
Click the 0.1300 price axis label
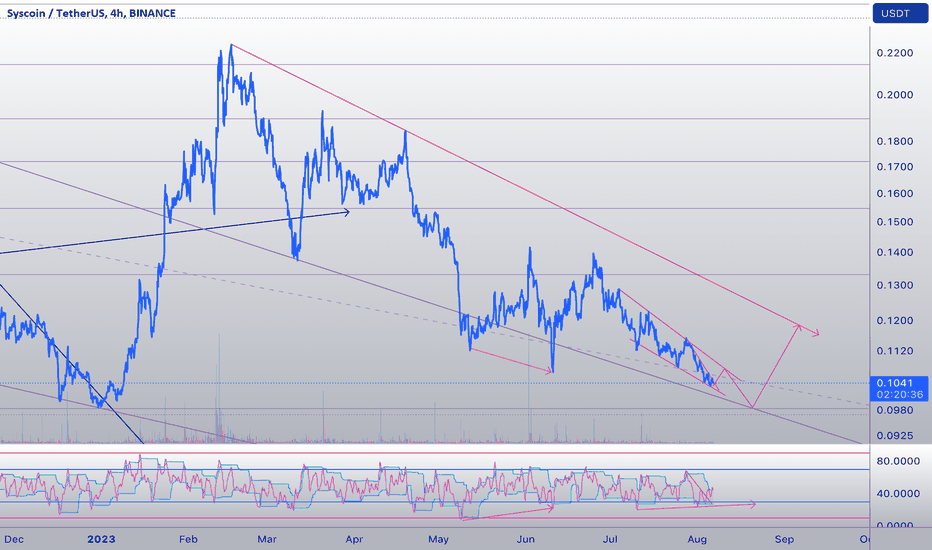(895, 285)
